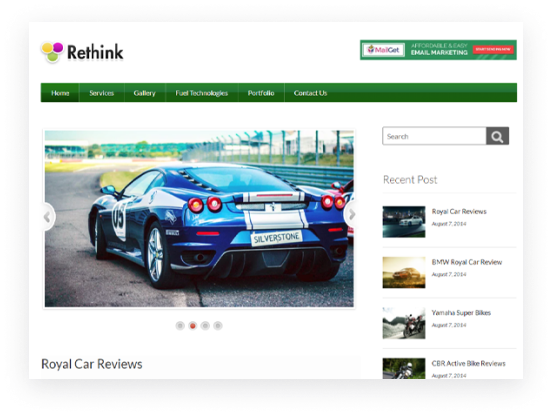
Task: Click the Yamaha Super Bikes thumbnail
Action: (x=404, y=323)
